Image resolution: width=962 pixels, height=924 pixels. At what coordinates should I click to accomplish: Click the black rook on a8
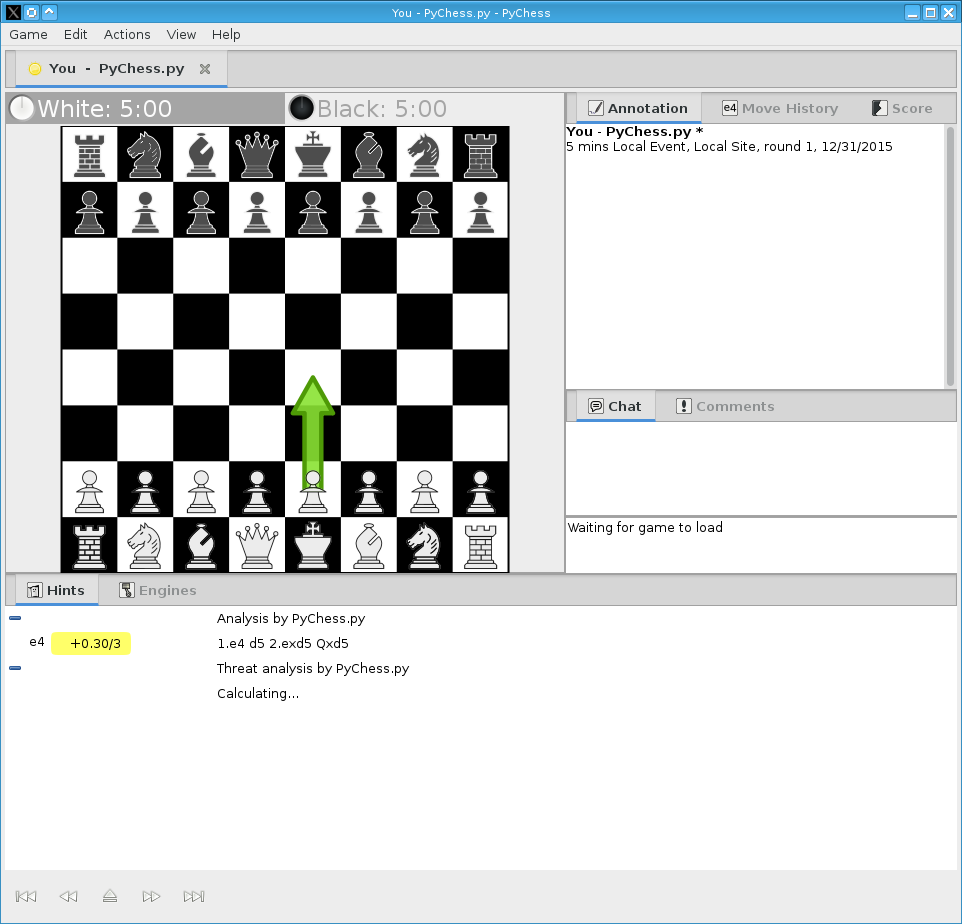(90, 154)
